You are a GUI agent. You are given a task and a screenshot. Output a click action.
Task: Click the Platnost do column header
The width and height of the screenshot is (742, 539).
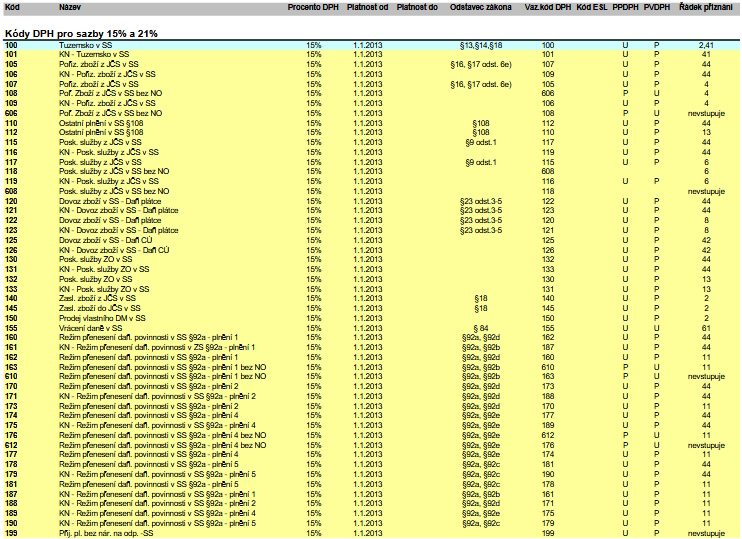417,7
